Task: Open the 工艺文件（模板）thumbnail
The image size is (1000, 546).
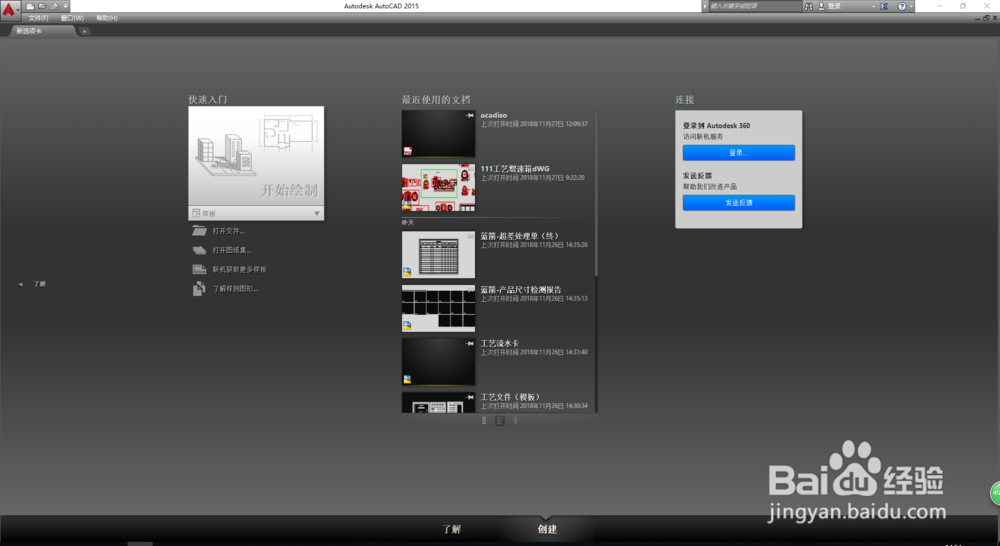Action: [438, 402]
